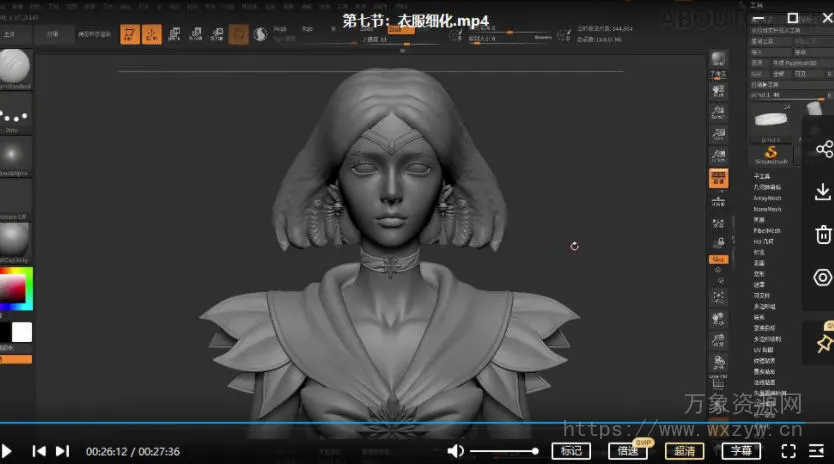Mute the video volume speaker
The height and width of the screenshot is (464, 834).
pos(456,451)
